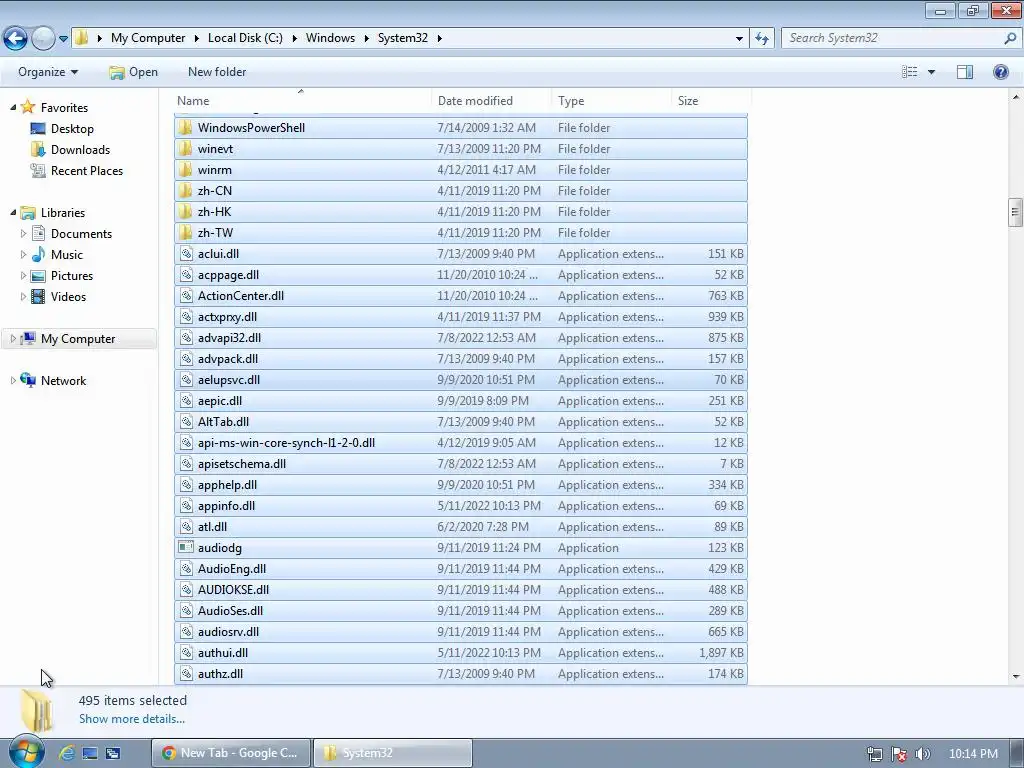Click Local Disk (C:) breadcrumb
The image size is (1024, 768).
(245, 38)
